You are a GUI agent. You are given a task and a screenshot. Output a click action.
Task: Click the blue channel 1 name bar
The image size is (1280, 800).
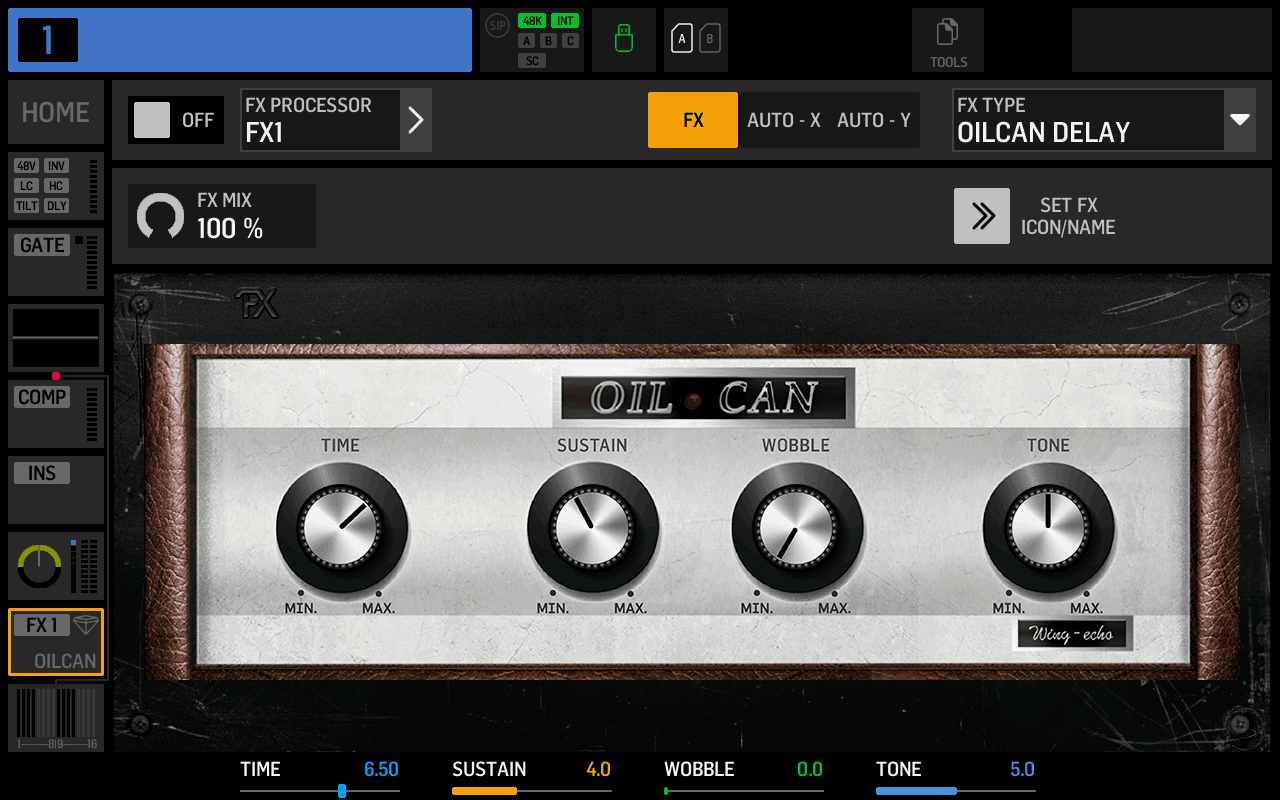click(x=240, y=40)
